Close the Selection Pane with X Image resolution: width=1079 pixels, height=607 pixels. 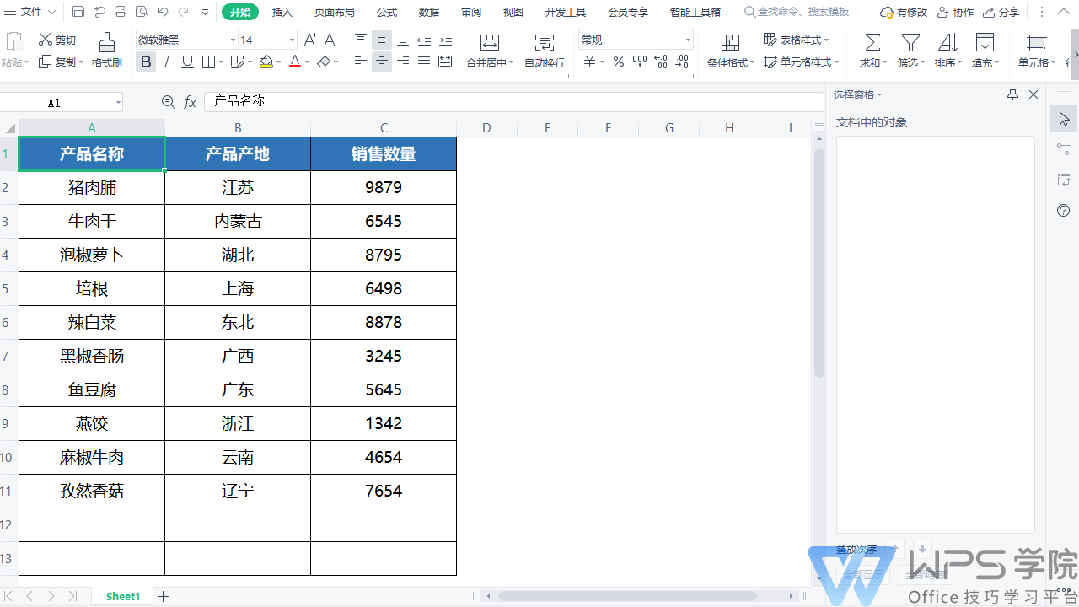(1034, 94)
